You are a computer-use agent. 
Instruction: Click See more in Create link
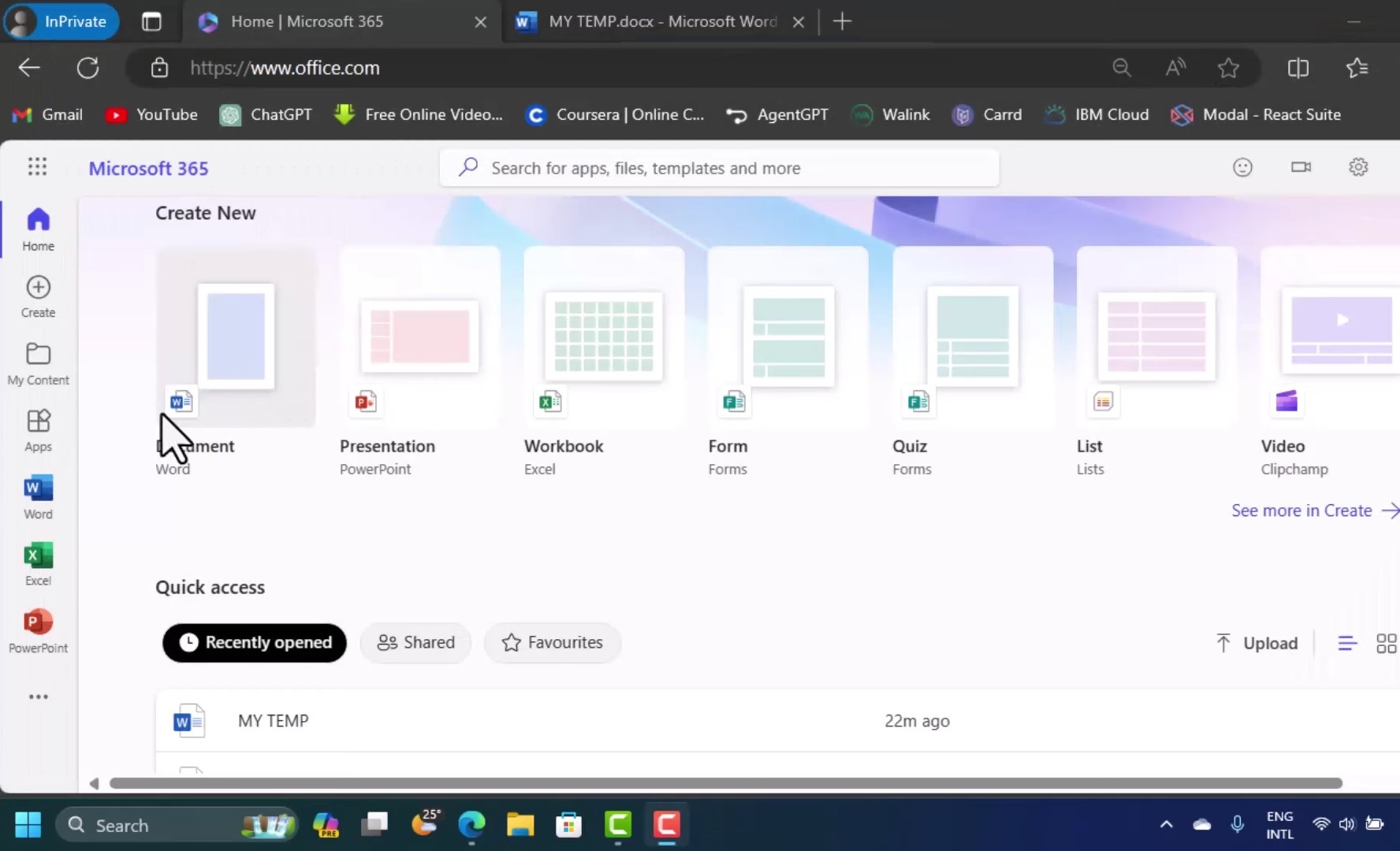1315,511
